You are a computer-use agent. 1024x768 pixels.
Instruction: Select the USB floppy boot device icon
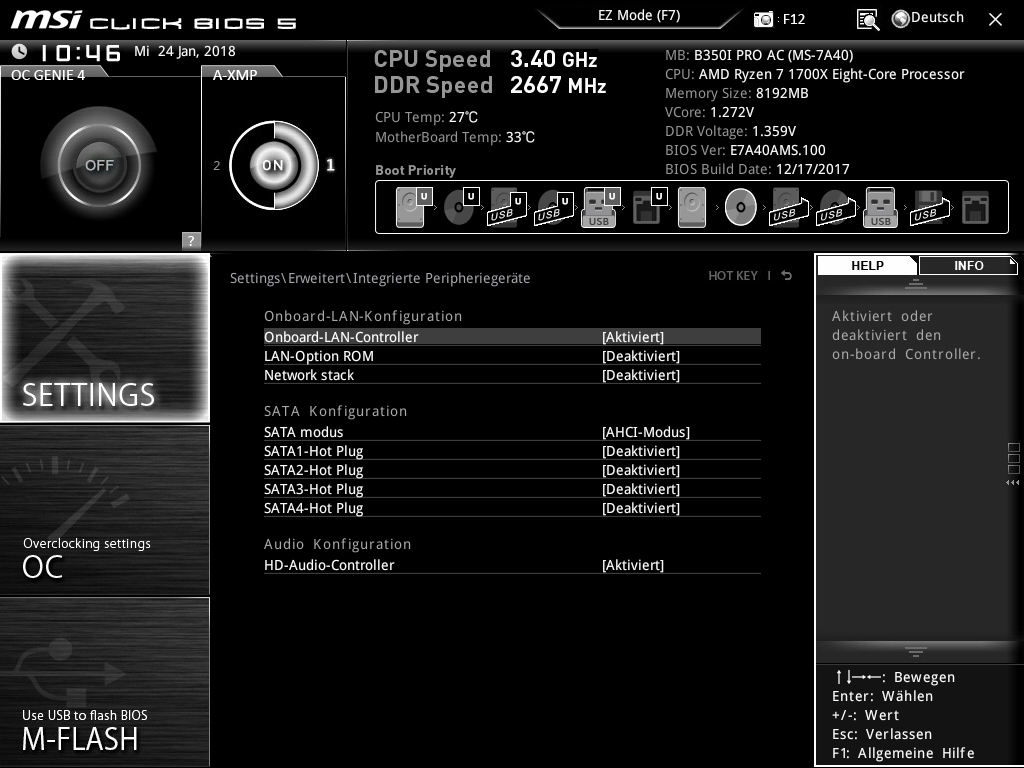tap(929, 207)
